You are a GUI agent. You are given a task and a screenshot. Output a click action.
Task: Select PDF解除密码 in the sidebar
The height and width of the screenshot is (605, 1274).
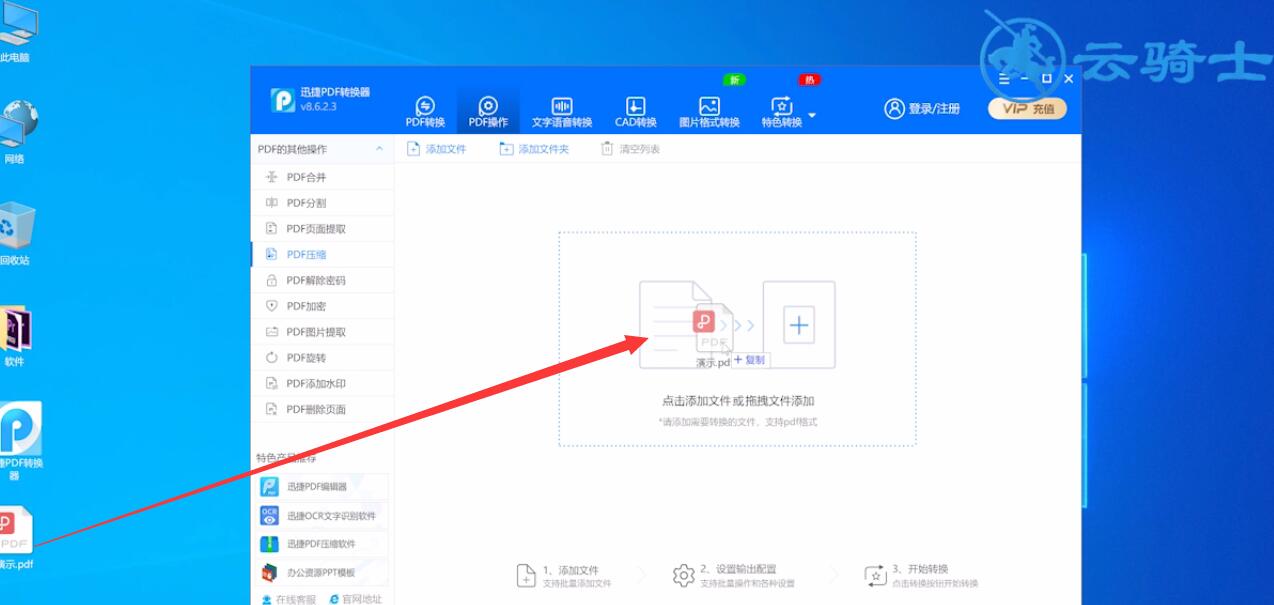(x=322, y=281)
